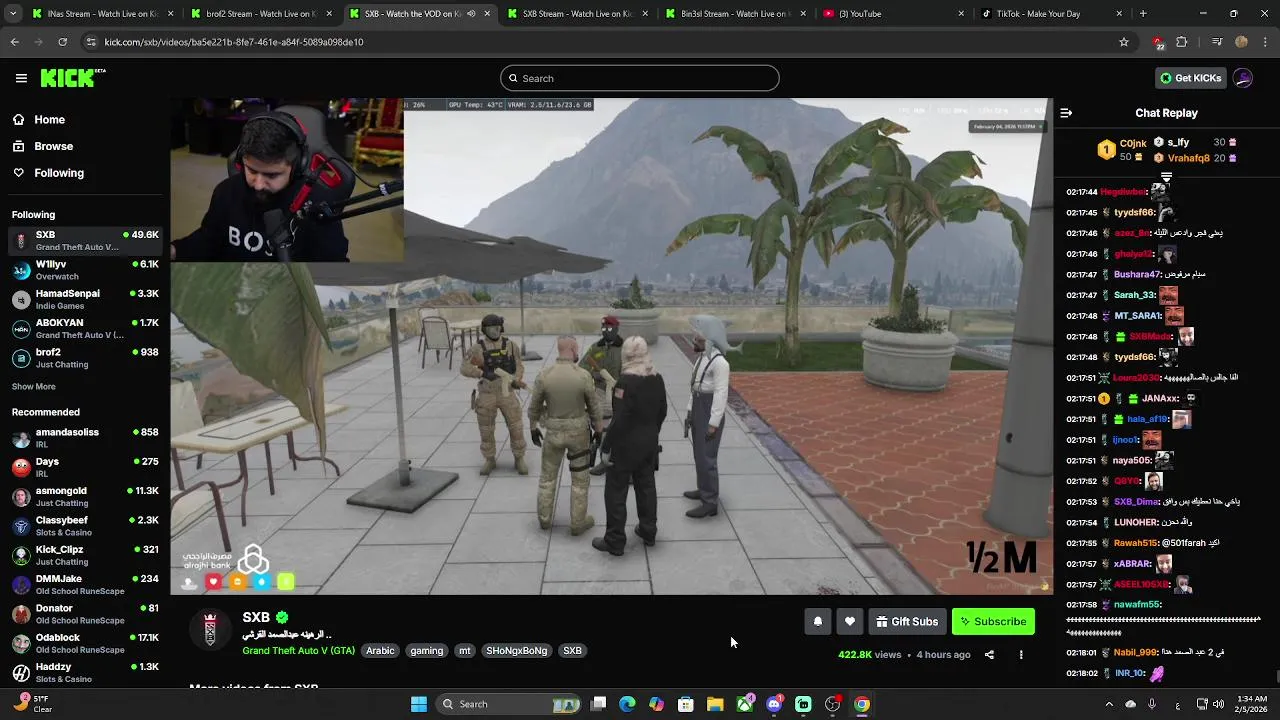
Task: Click the mt tag
Action: pyautogui.click(x=464, y=651)
